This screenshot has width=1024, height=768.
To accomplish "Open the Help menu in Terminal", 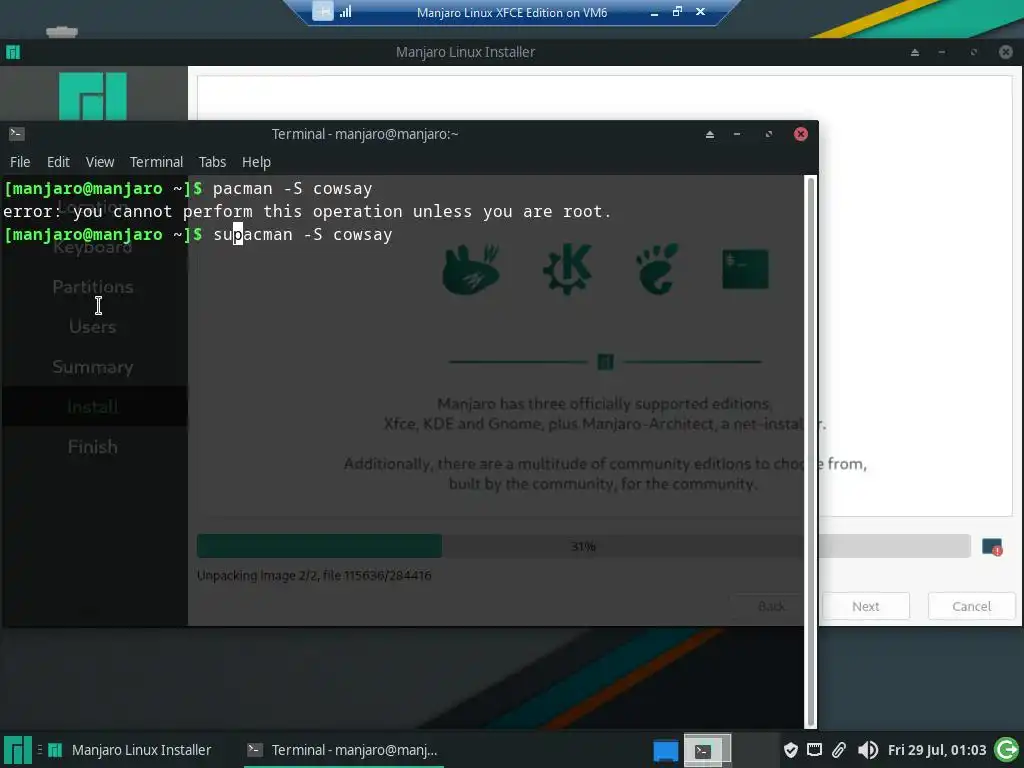I will [256, 162].
